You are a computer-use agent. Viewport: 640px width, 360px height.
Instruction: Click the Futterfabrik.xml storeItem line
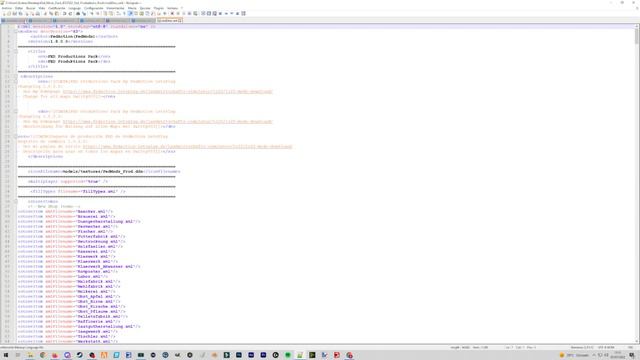(71, 236)
